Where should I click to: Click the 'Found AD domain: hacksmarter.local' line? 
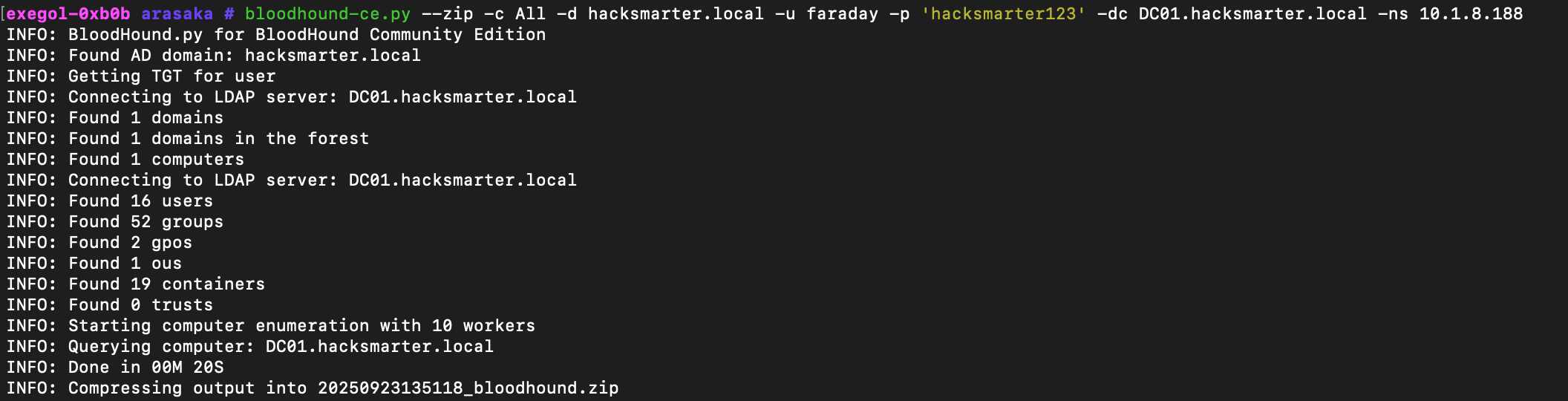tap(214, 56)
